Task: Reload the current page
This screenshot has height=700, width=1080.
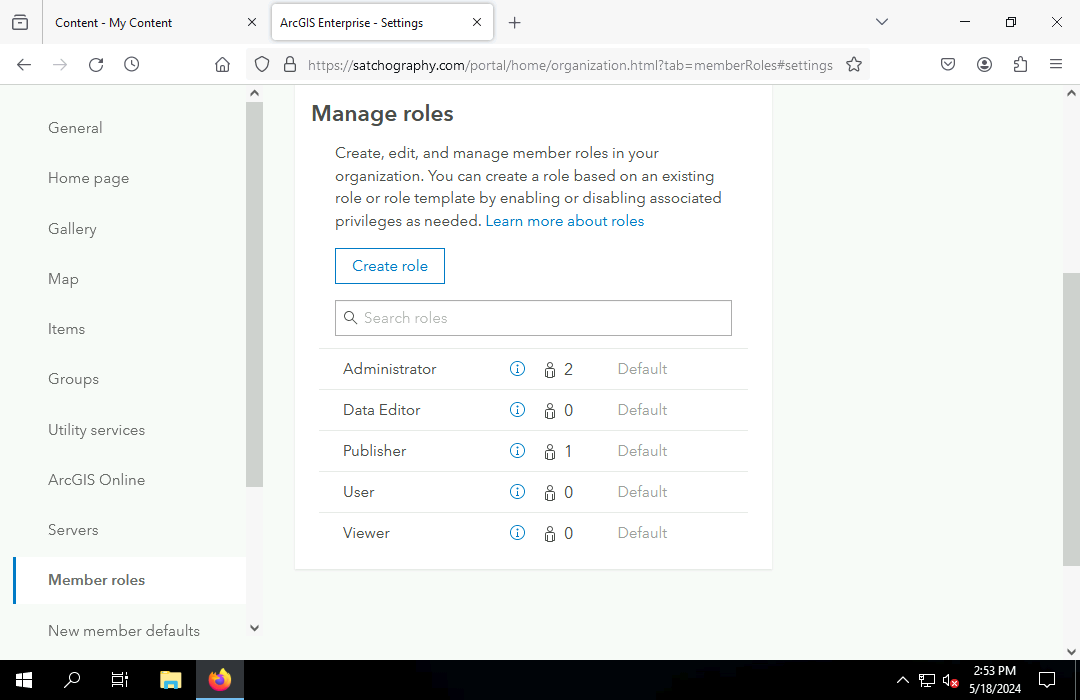Action: click(x=96, y=64)
